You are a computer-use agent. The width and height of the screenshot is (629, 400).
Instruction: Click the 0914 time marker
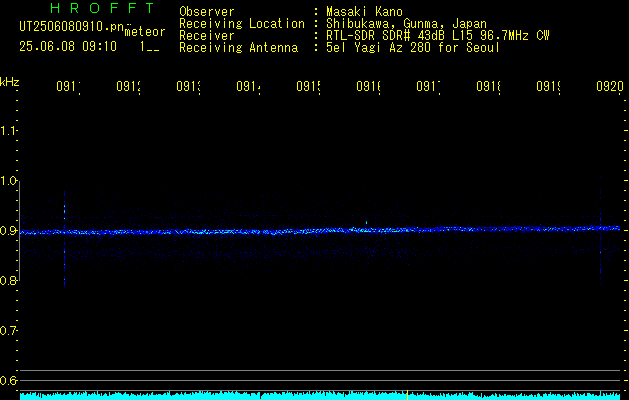pyautogui.click(x=248, y=86)
